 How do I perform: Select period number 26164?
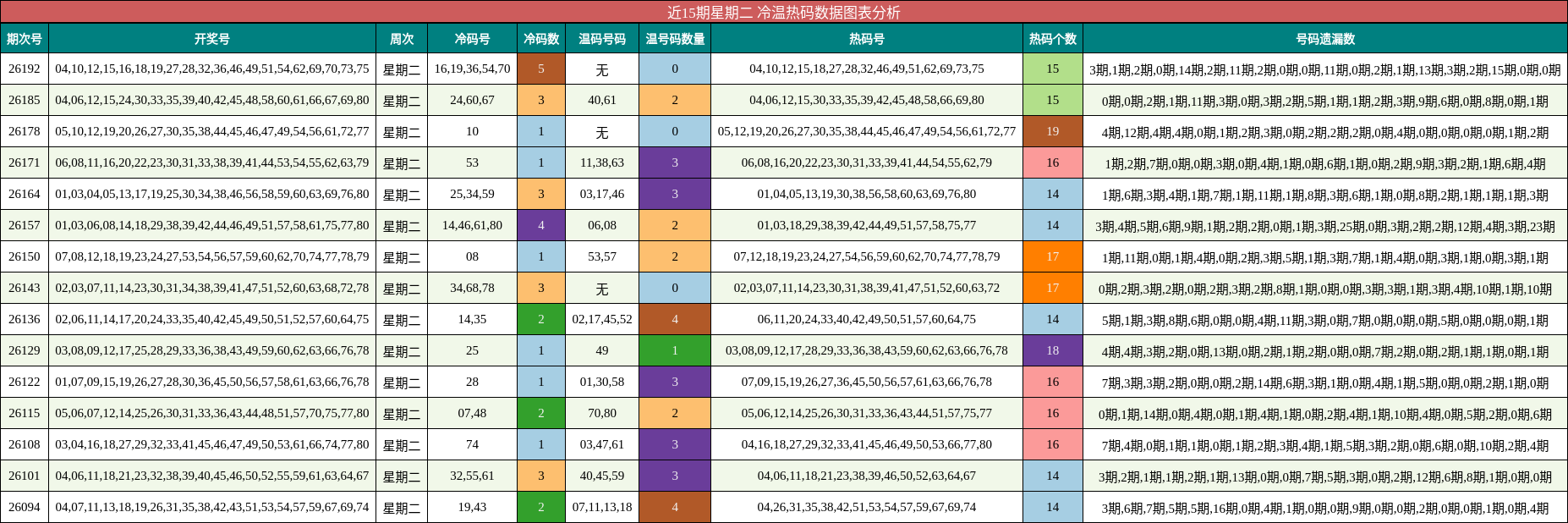25,194
